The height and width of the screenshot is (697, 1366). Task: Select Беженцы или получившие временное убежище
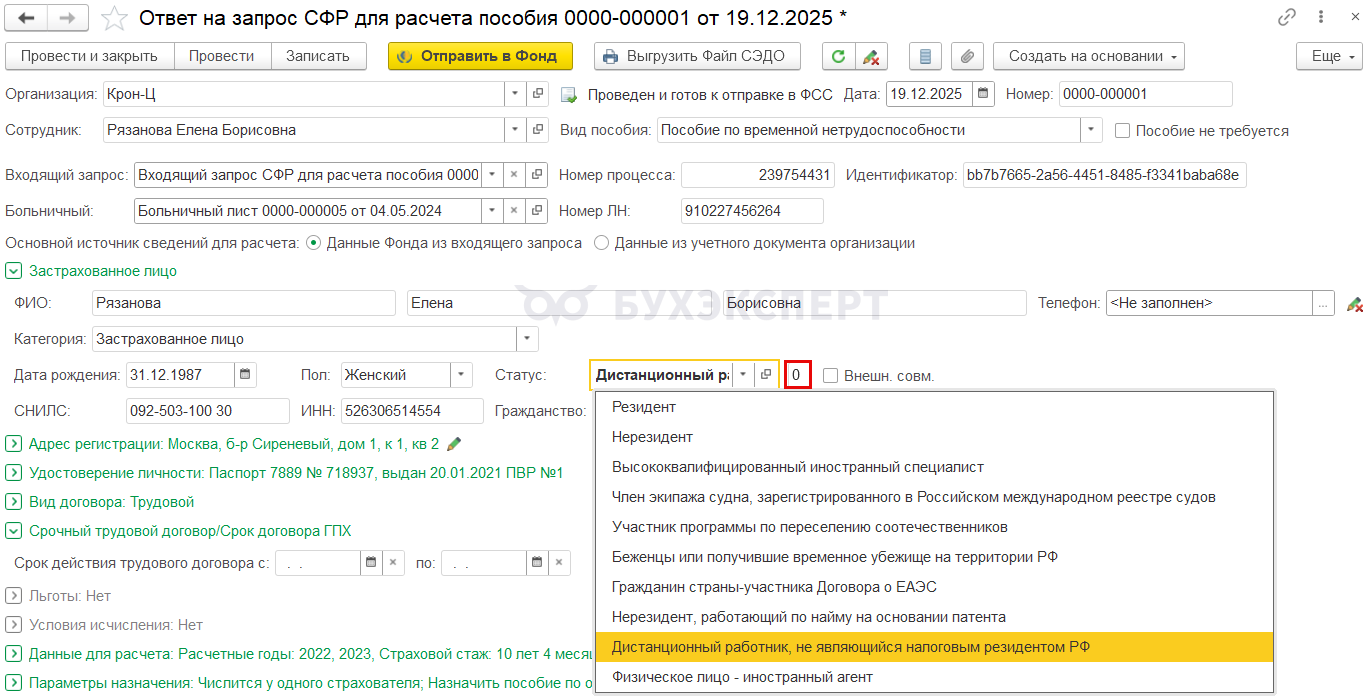(x=934, y=557)
